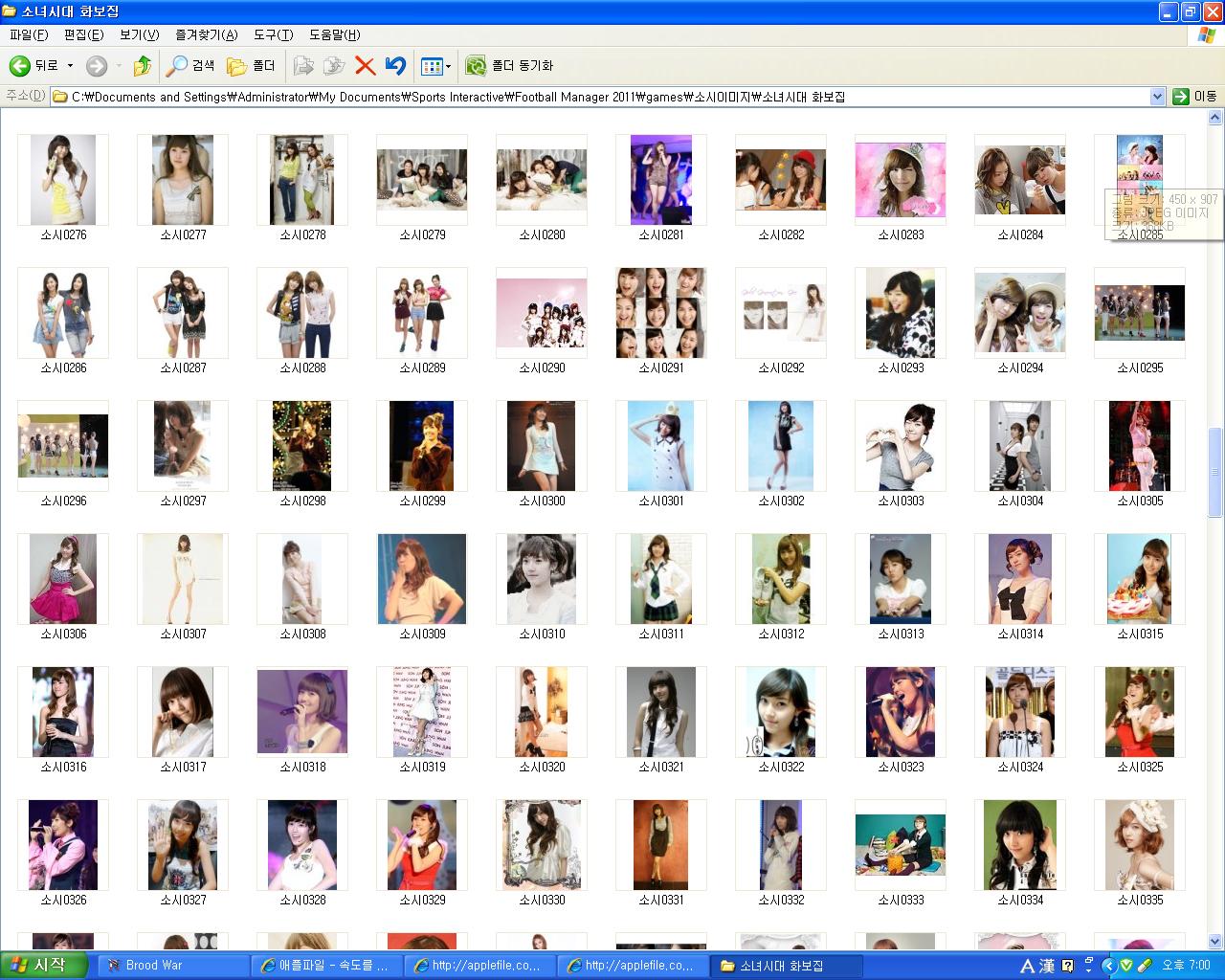This screenshot has height=980, width=1225.
Task: Open the Start (시작) button
Action: 44,965
